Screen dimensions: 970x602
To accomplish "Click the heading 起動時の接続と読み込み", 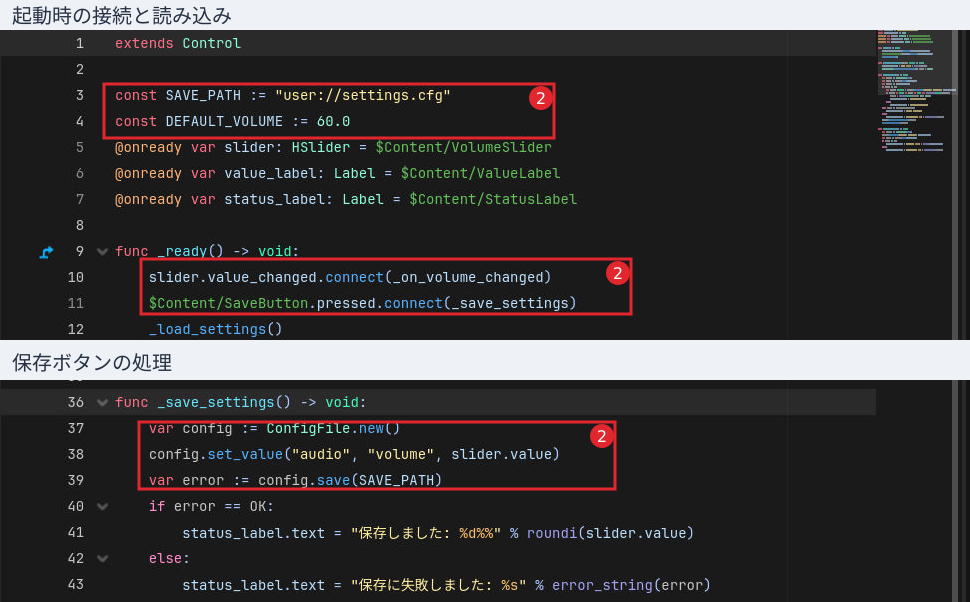I will point(122,15).
